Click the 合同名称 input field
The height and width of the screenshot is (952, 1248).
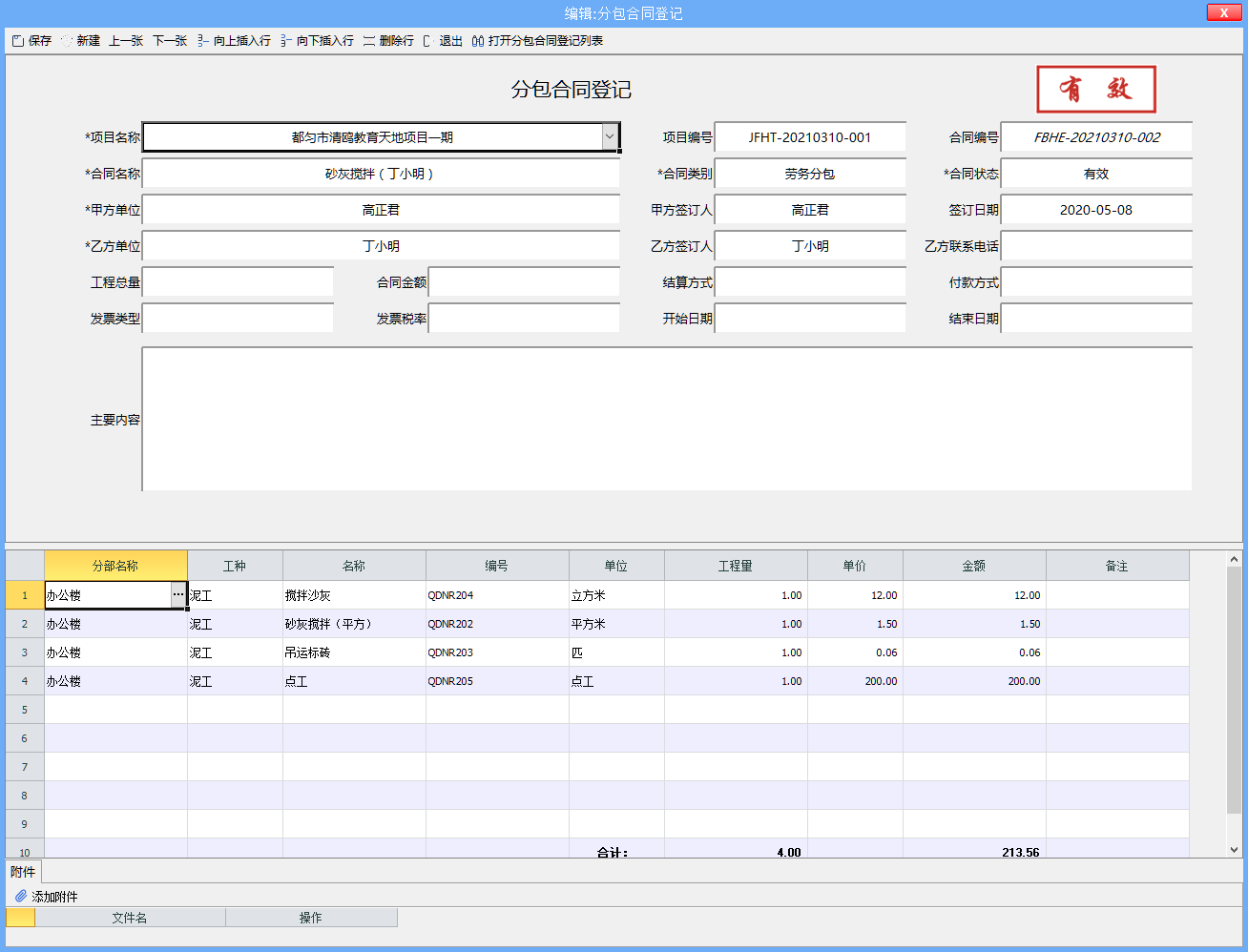[x=381, y=174]
